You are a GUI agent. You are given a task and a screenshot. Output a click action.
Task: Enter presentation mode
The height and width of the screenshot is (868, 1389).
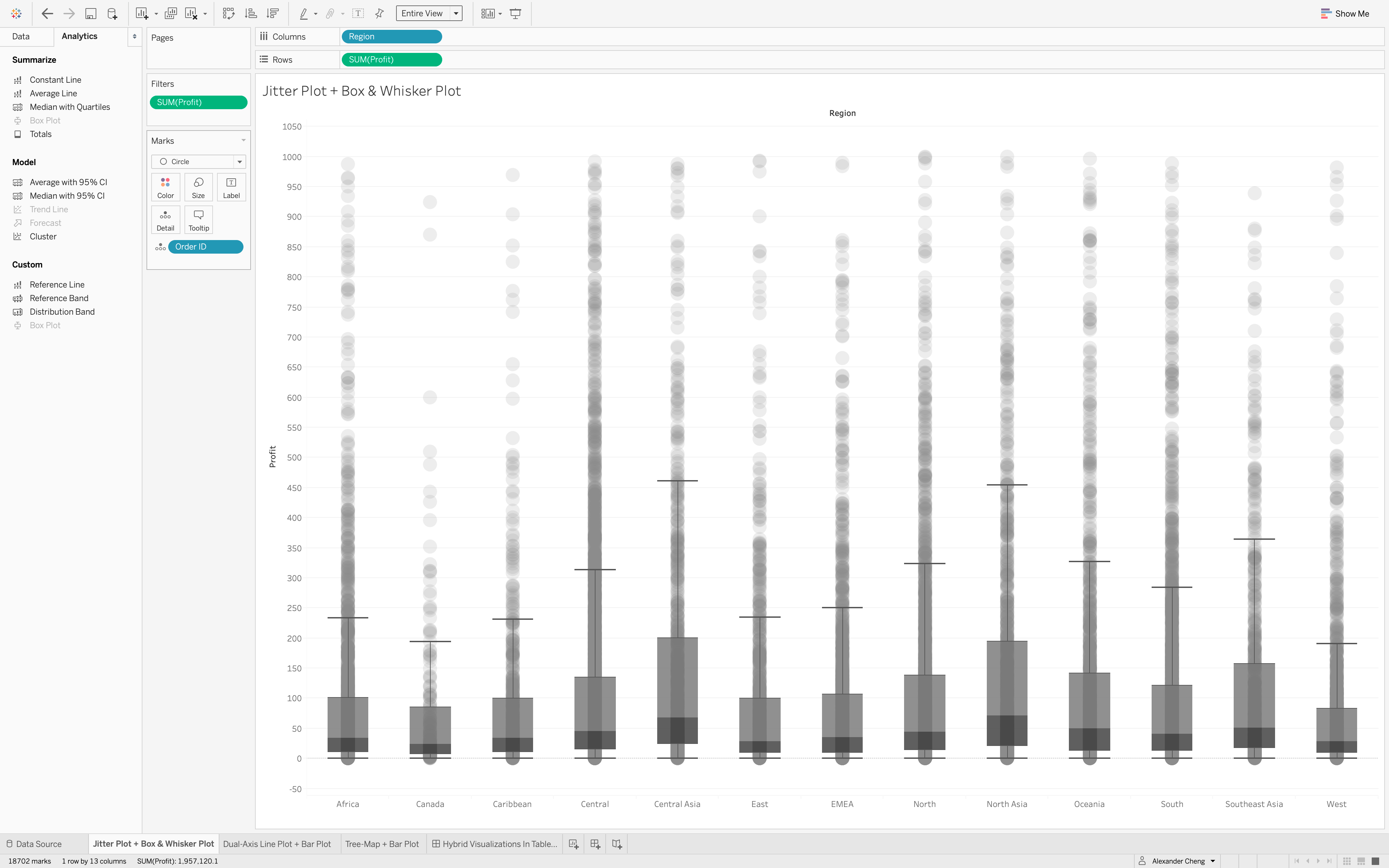coord(515,13)
